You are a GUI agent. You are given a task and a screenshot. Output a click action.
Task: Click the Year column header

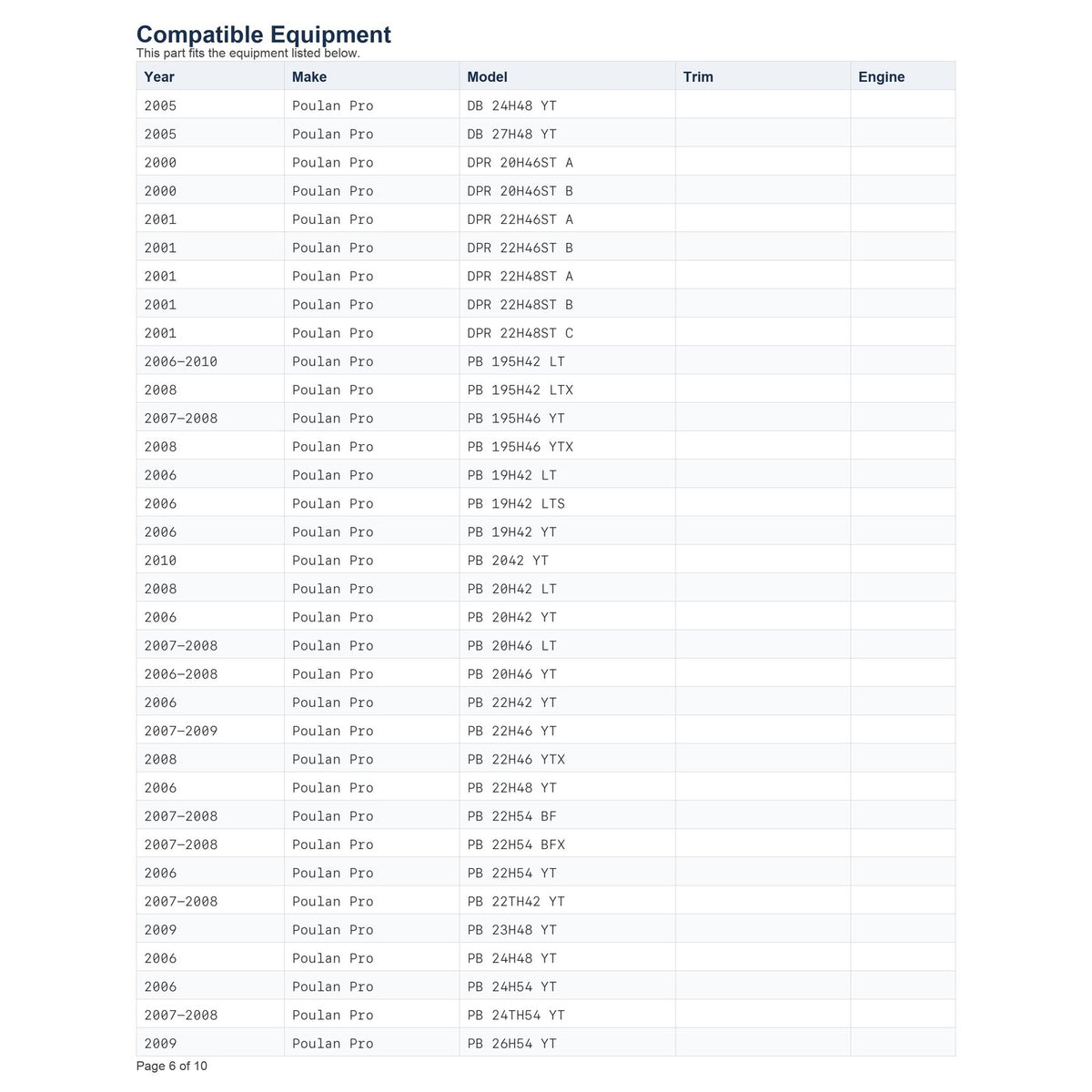click(x=210, y=76)
